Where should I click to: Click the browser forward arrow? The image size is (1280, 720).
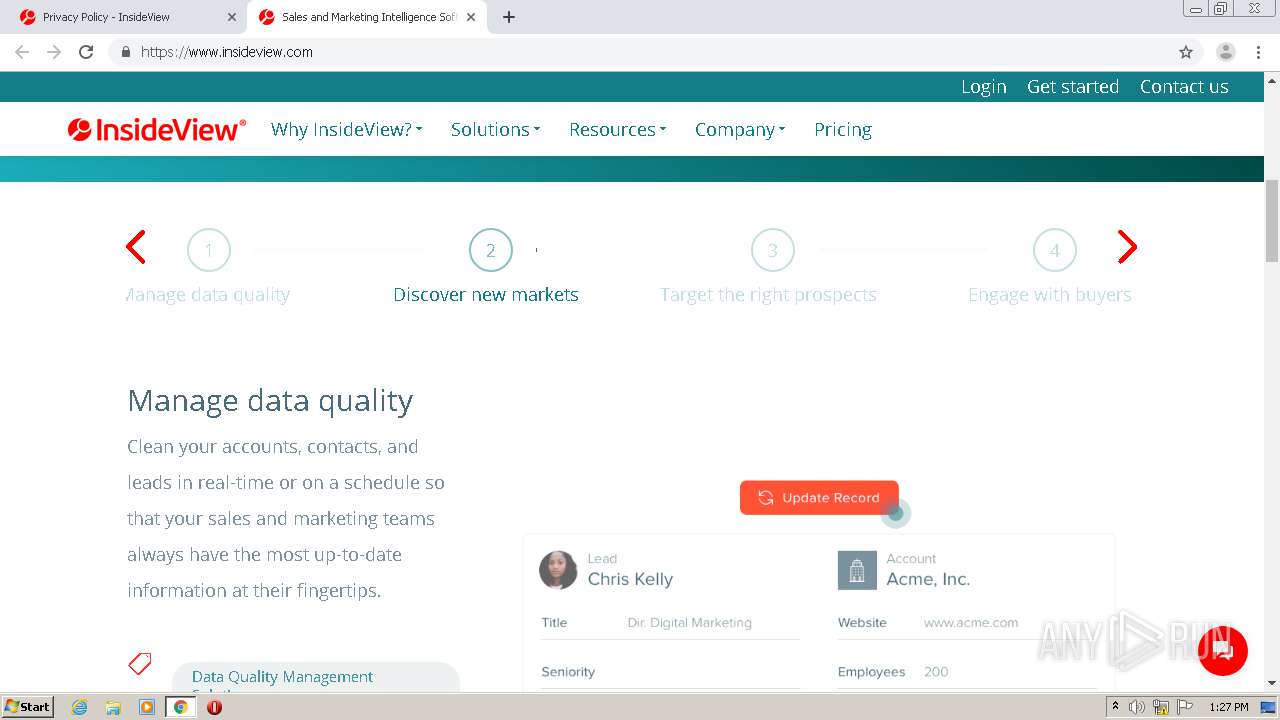pos(54,52)
